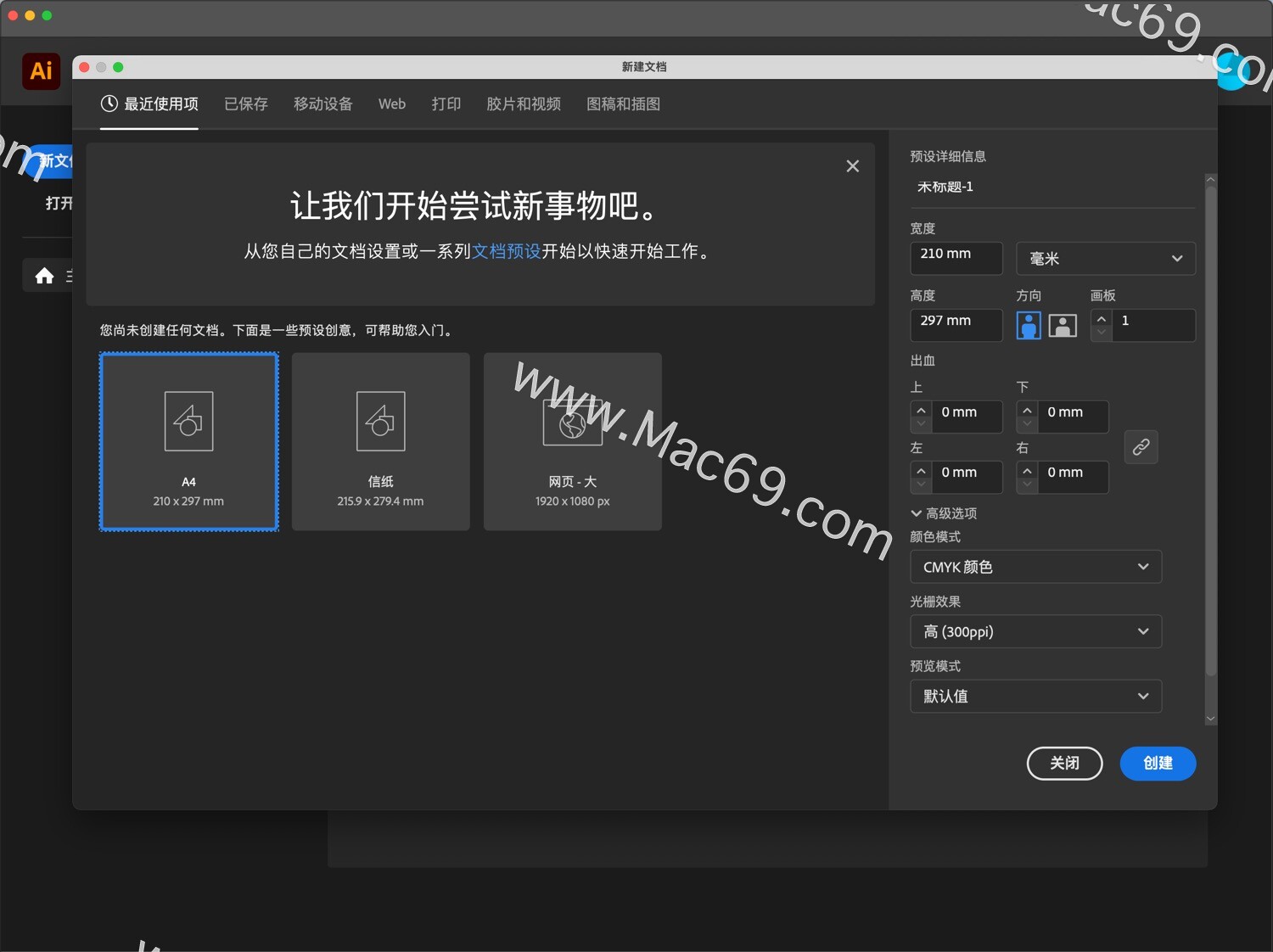Select the 网页-大 preset thumbnail
The image size is (1273, 952).
tap(572, 441)
